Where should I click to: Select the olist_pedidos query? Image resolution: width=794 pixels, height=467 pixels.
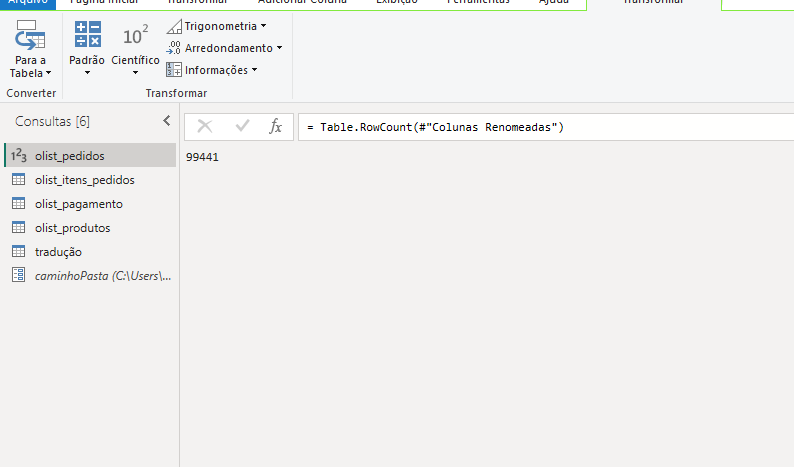click(90, 155)
